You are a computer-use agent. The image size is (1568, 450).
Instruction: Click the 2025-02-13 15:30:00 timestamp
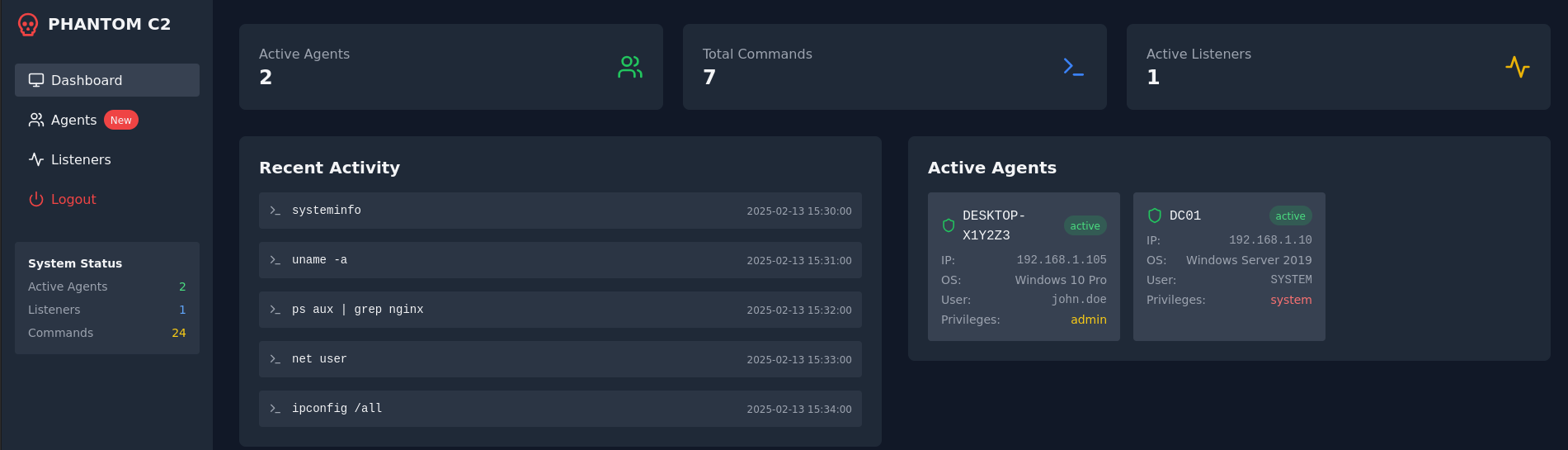point(799,211)
